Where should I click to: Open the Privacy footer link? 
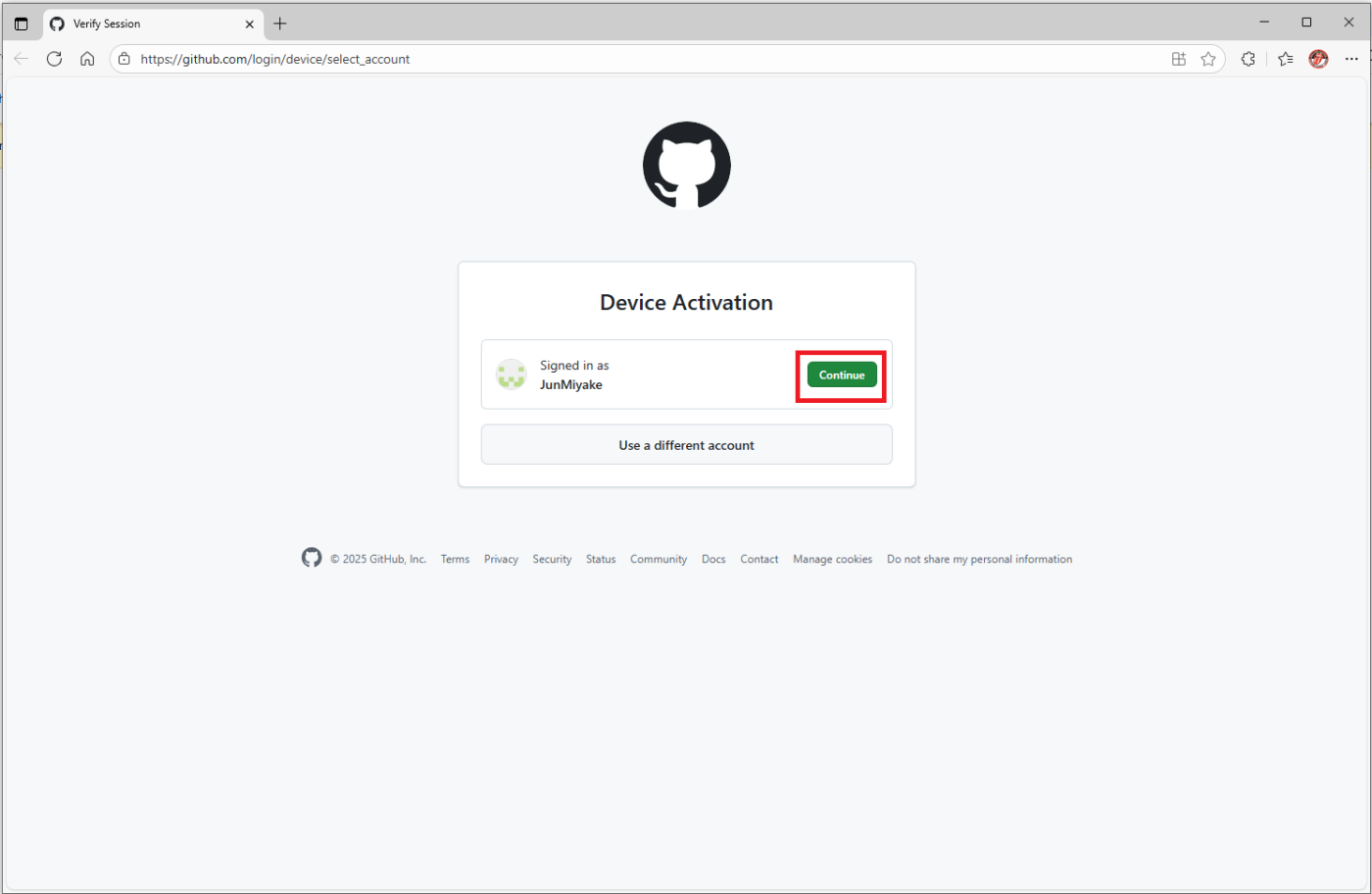click(501, 559)
